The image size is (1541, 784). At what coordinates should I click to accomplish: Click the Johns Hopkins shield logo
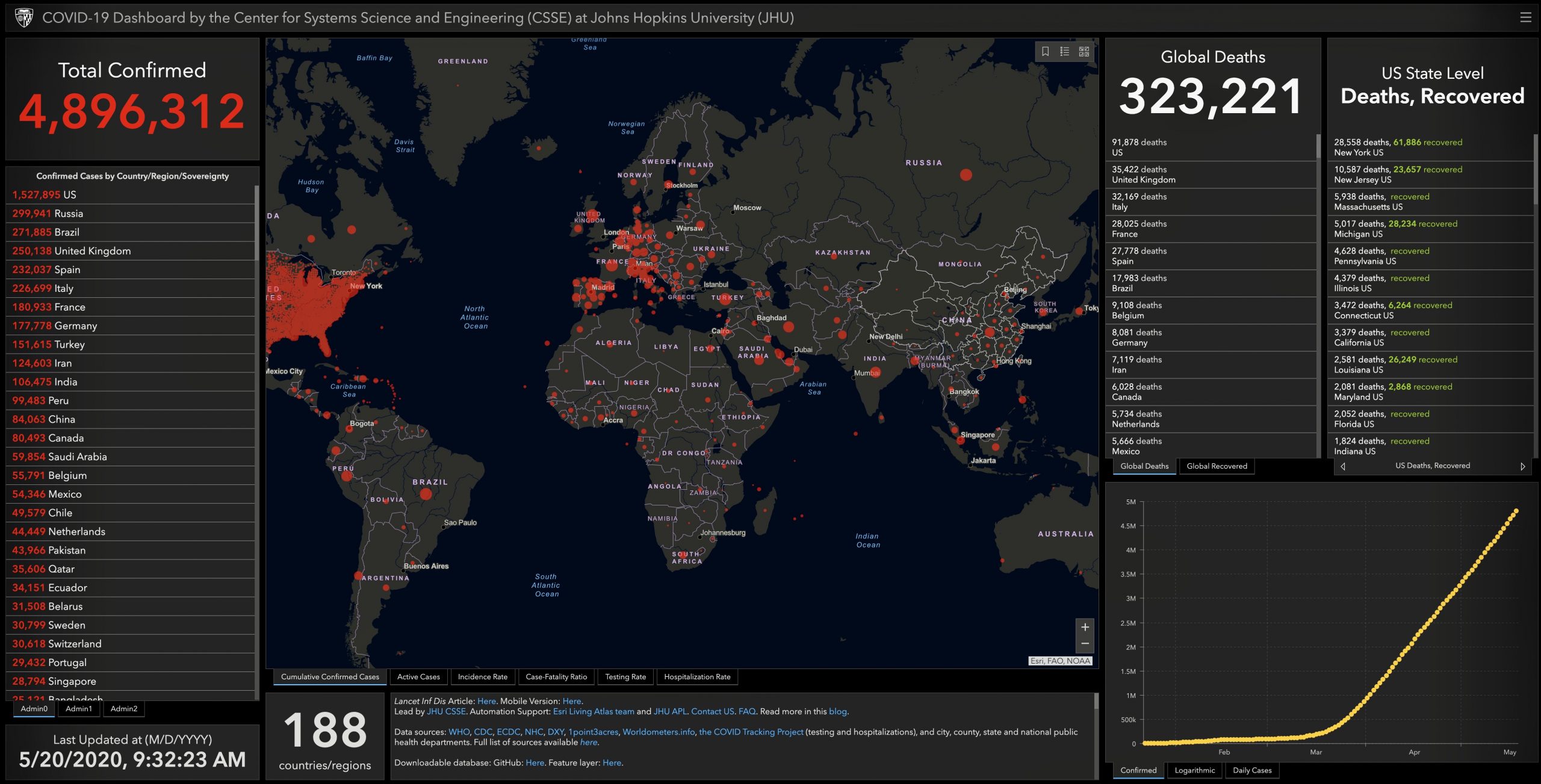coord(23,17)
